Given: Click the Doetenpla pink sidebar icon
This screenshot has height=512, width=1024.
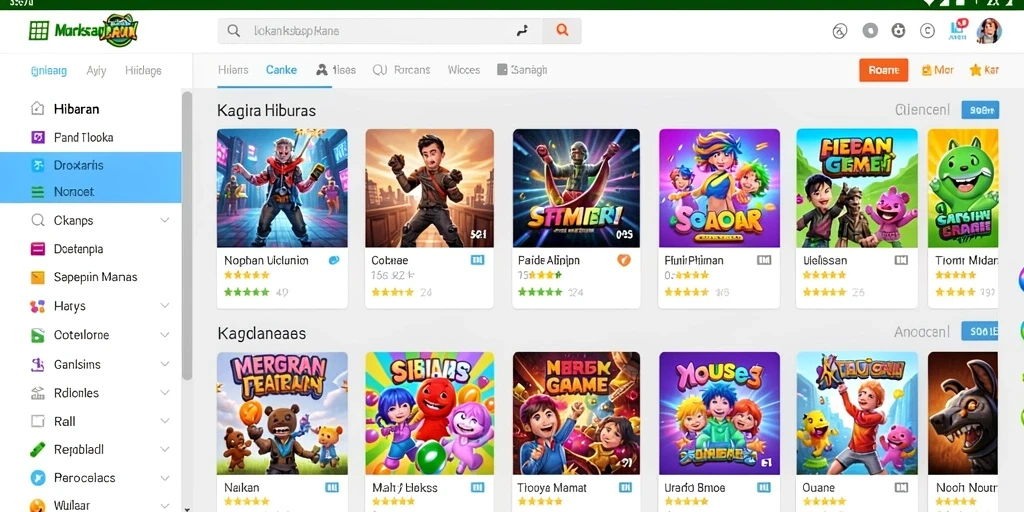Looking at the screenshot, I should [x=38, y=249].
